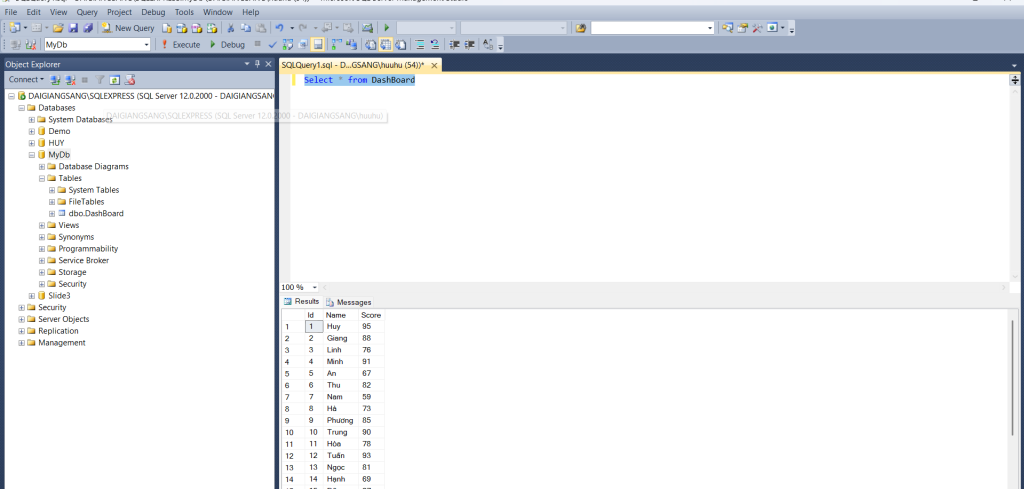
Task: Click the Undo arrow icon
Action: click(279, 28)
